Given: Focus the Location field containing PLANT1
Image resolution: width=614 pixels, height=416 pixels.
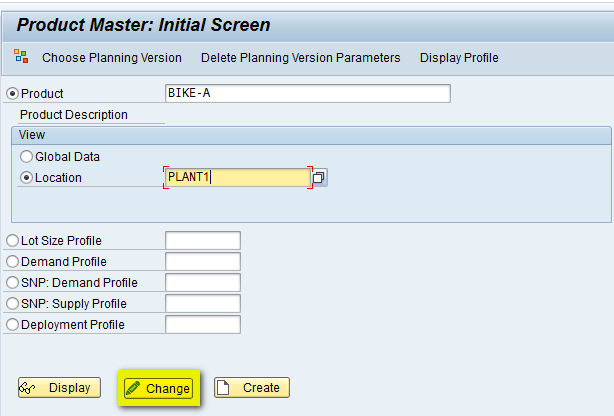Looking at the screenshot, I should click(238, 178).
